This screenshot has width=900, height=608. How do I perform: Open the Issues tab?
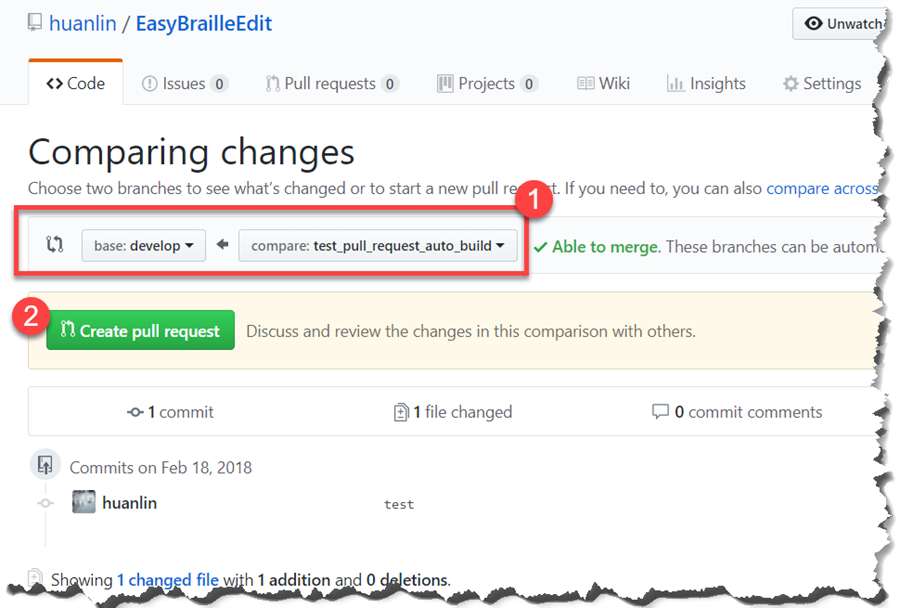(184, 84)
